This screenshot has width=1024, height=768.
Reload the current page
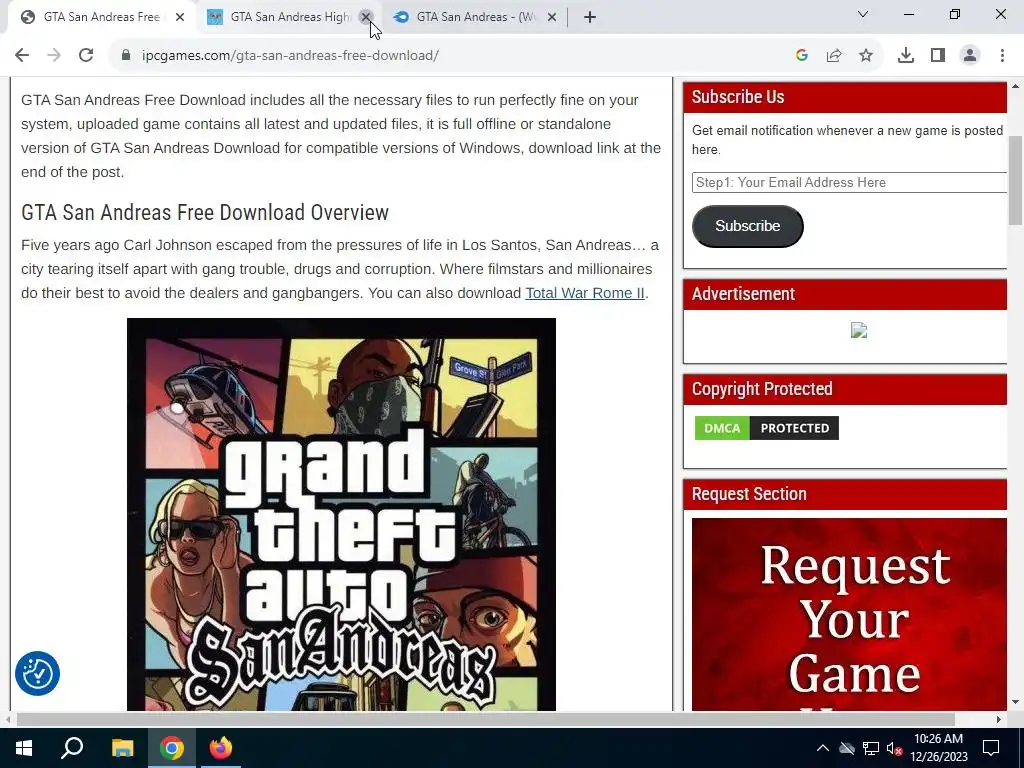pyautogui.click(x=86, y=56)
